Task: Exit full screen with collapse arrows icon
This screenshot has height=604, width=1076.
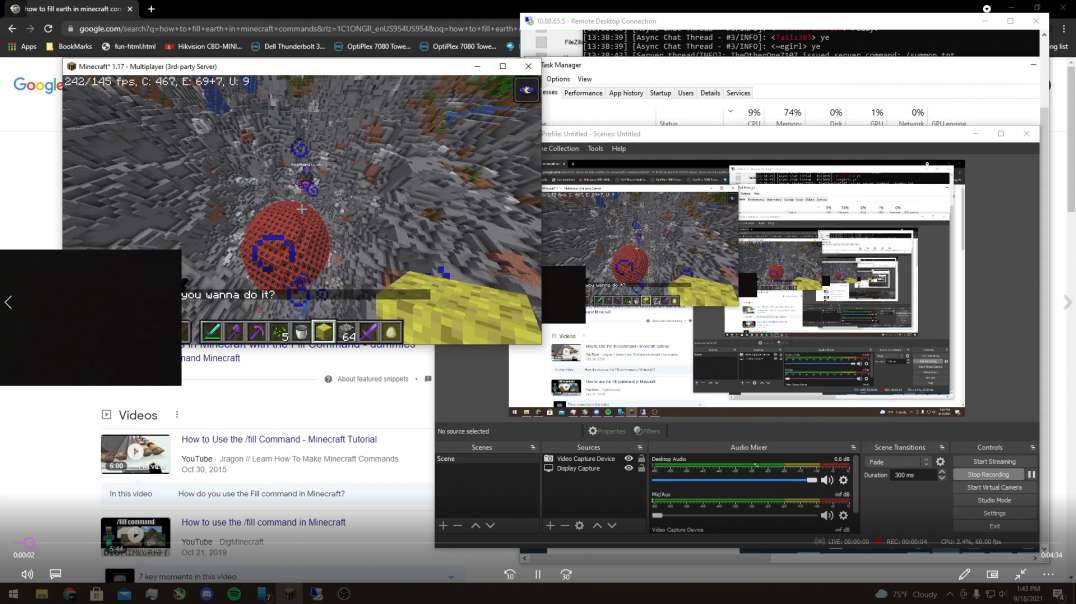Action: 1020,574
